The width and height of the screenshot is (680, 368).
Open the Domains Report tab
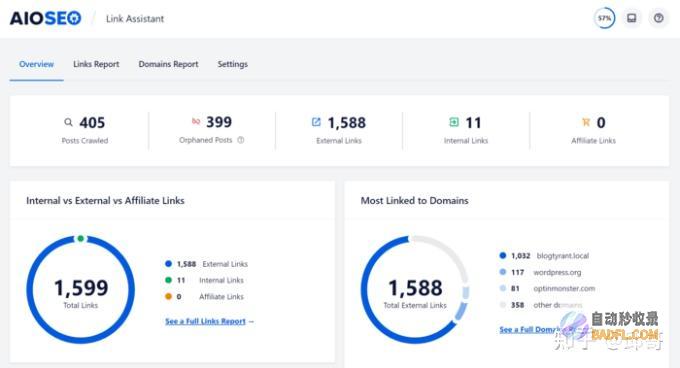(168, 64)
